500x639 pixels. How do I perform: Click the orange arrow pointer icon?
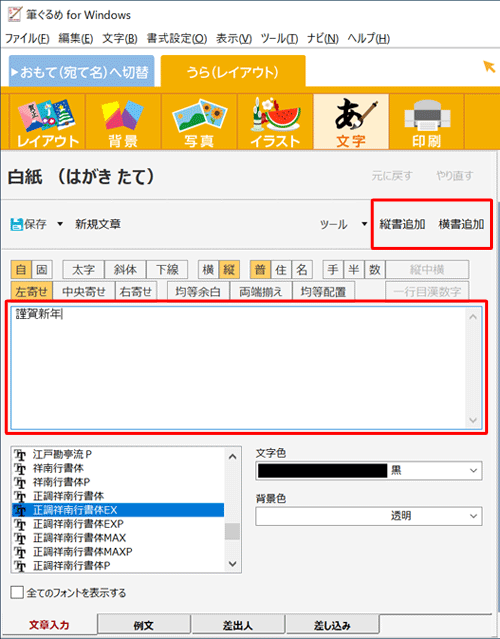pos(489,66)
